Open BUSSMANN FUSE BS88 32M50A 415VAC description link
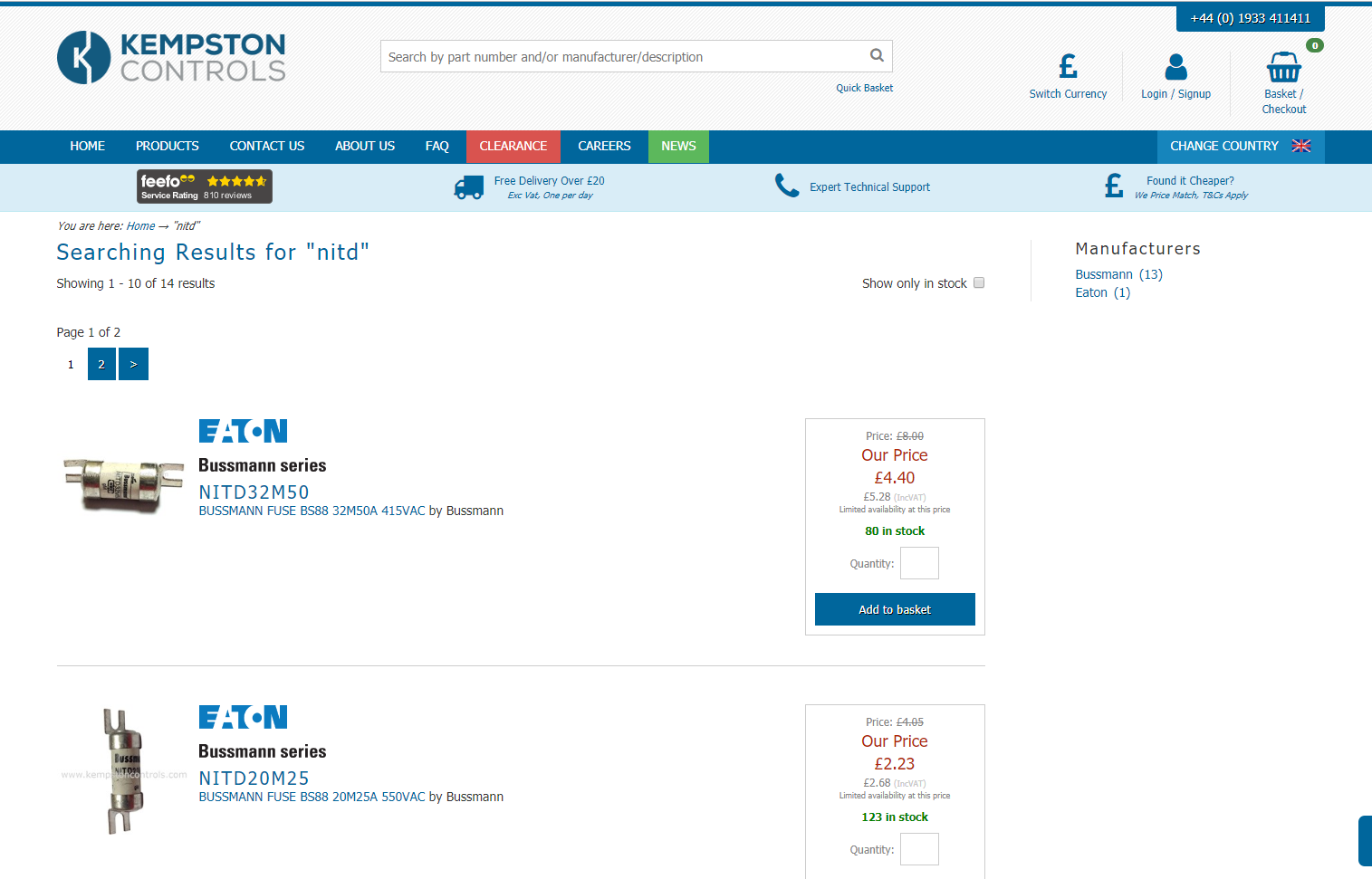The image size is (1372, 879). pyautogui.click(x=312, y=511)
